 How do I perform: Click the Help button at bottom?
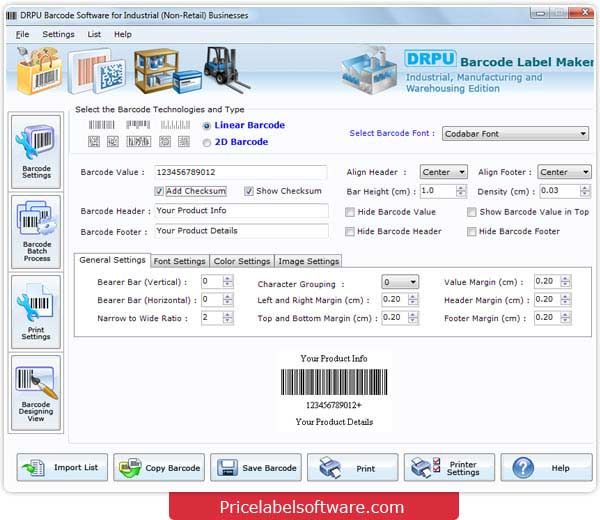click(x=546, y=467)
